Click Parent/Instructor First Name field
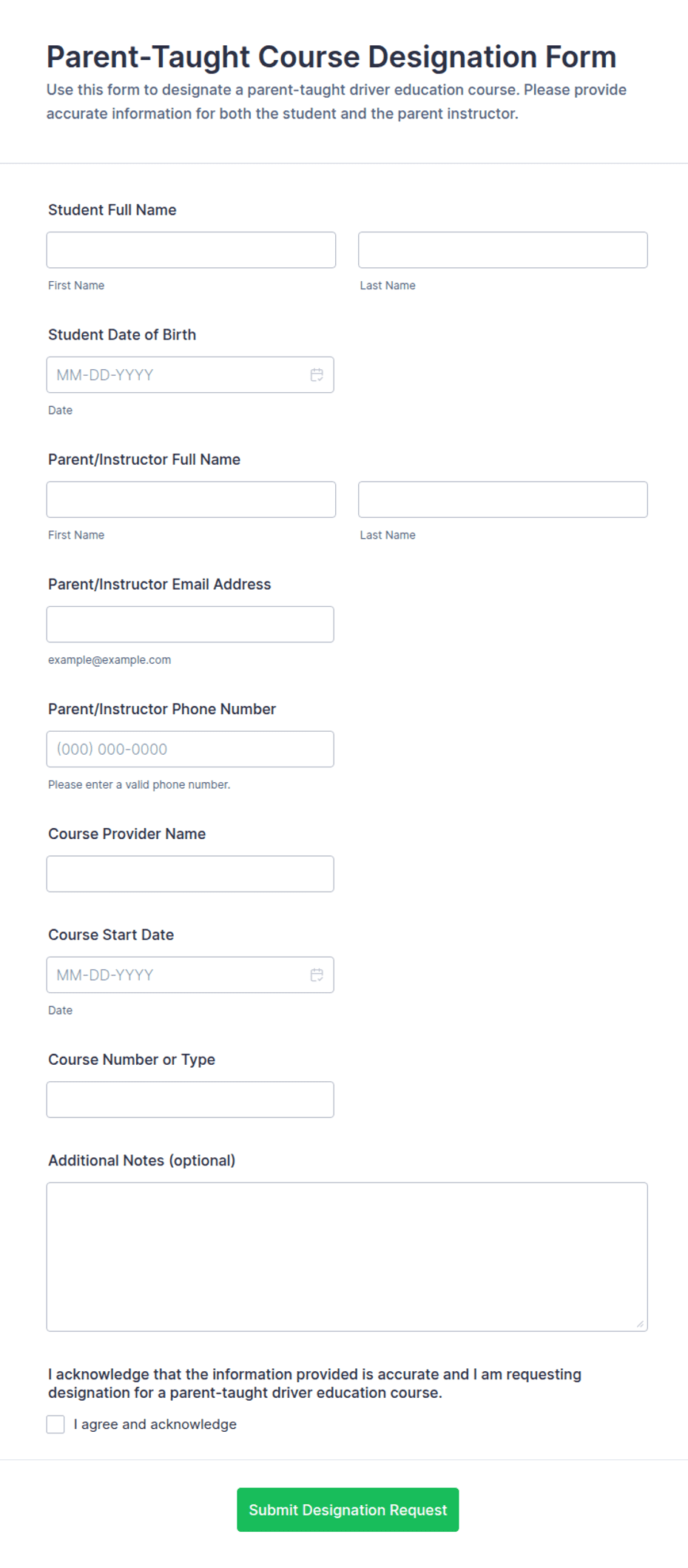688x1568 pixels. (191, 499)
